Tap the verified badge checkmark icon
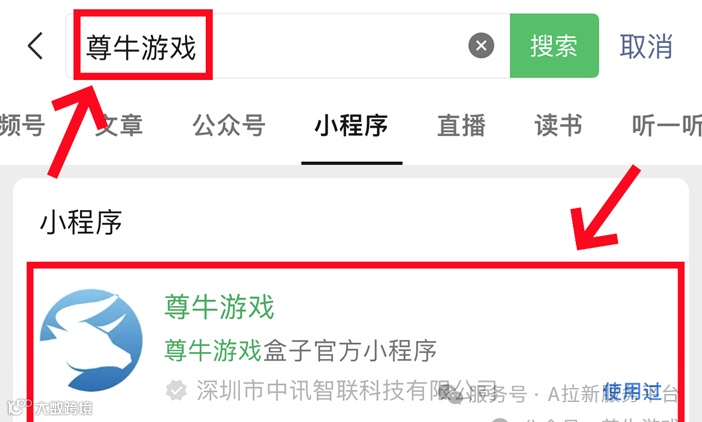Viewport: 702px width, 422px height. (x=176, y=391)
